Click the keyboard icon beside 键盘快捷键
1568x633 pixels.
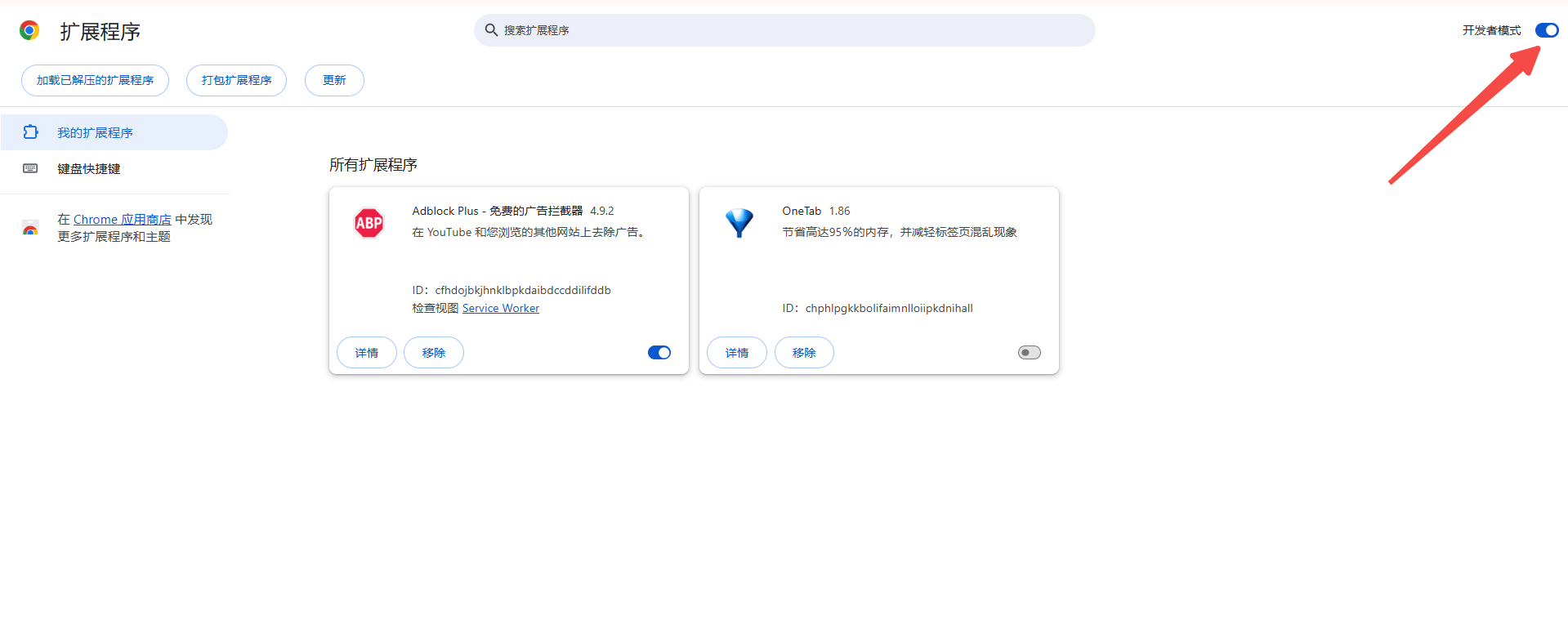pyautogui.click(x=30, y=168)
